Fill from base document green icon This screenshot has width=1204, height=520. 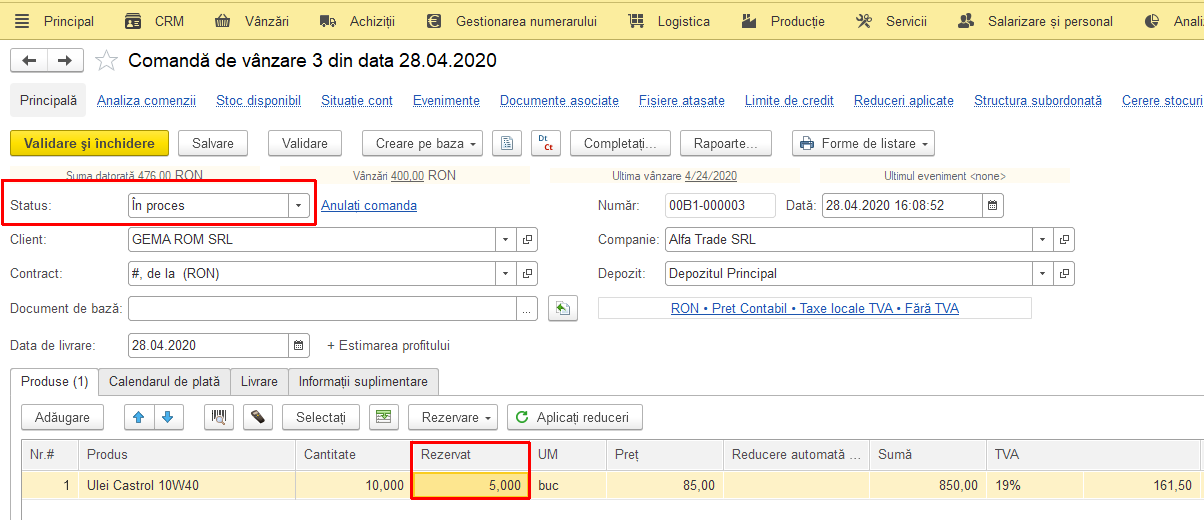pyautogui.click(x=563, y=309)
